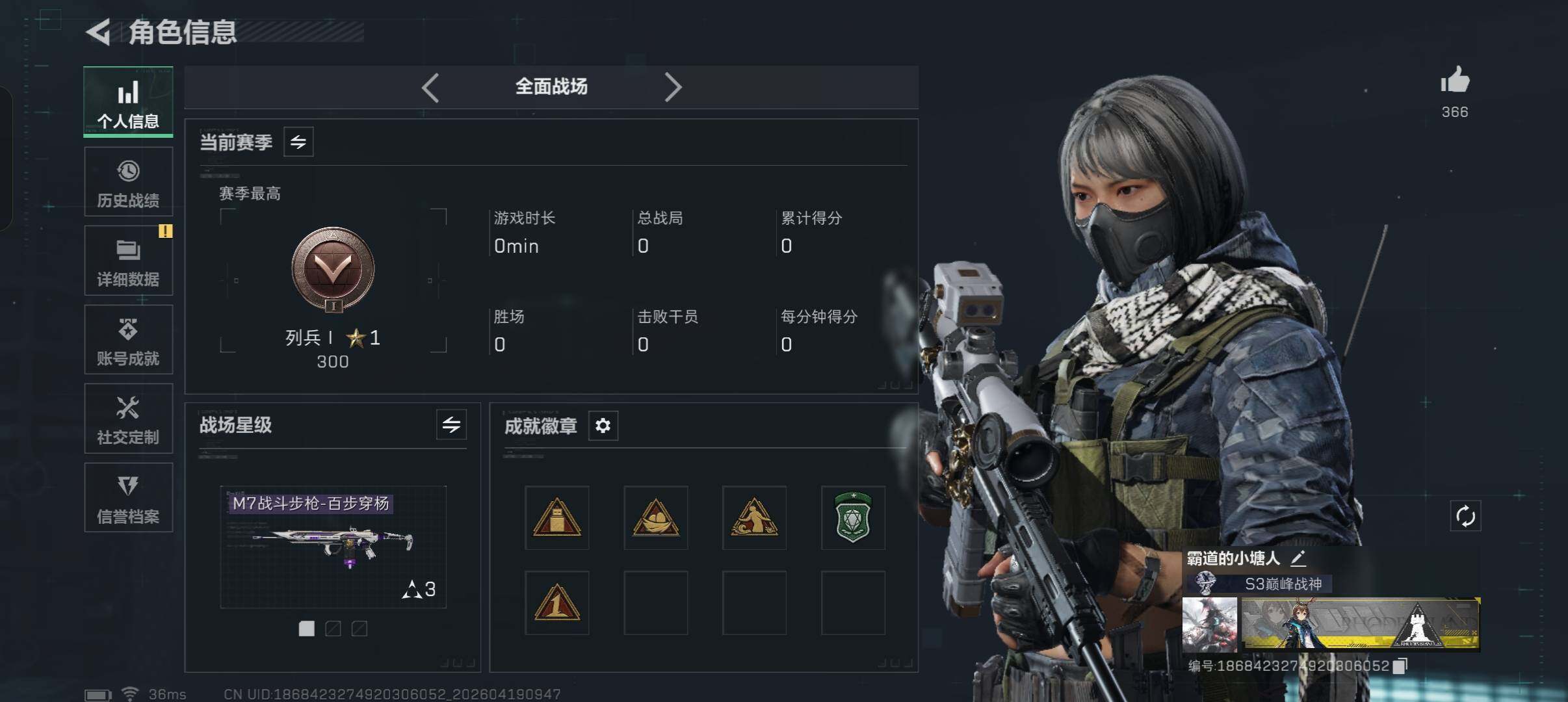Open the 信誉档案 section
This screenshot has height=702, width=1568.
point(129,498)
